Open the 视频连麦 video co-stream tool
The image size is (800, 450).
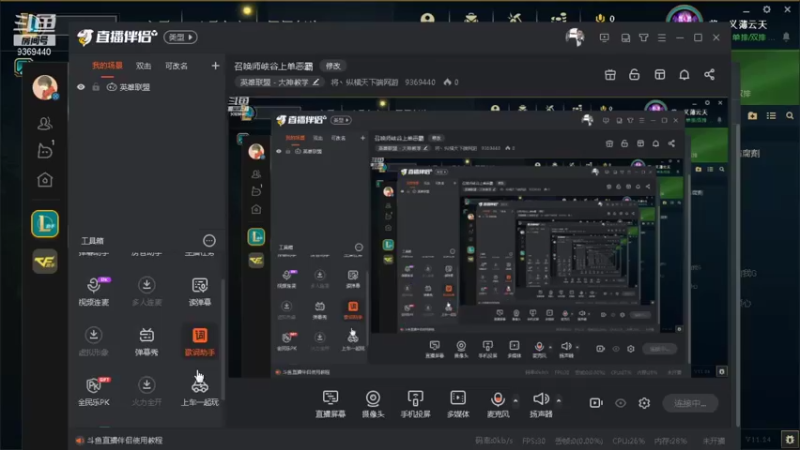tap(94, 291)
